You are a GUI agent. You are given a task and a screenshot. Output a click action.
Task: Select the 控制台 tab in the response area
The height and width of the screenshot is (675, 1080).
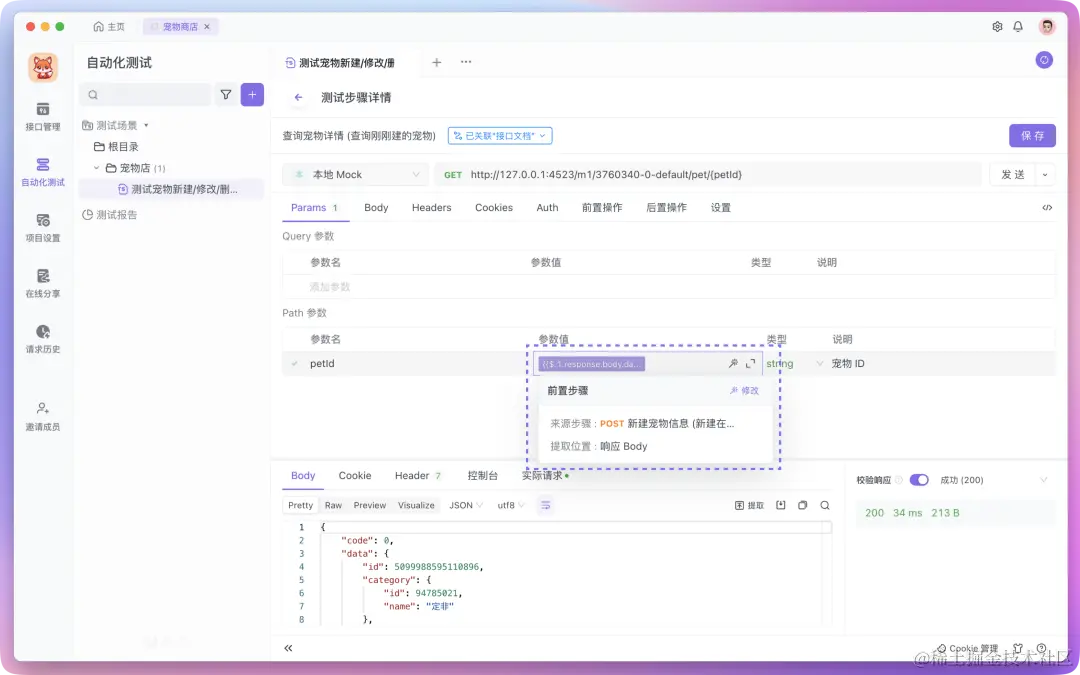click(482, 475)
